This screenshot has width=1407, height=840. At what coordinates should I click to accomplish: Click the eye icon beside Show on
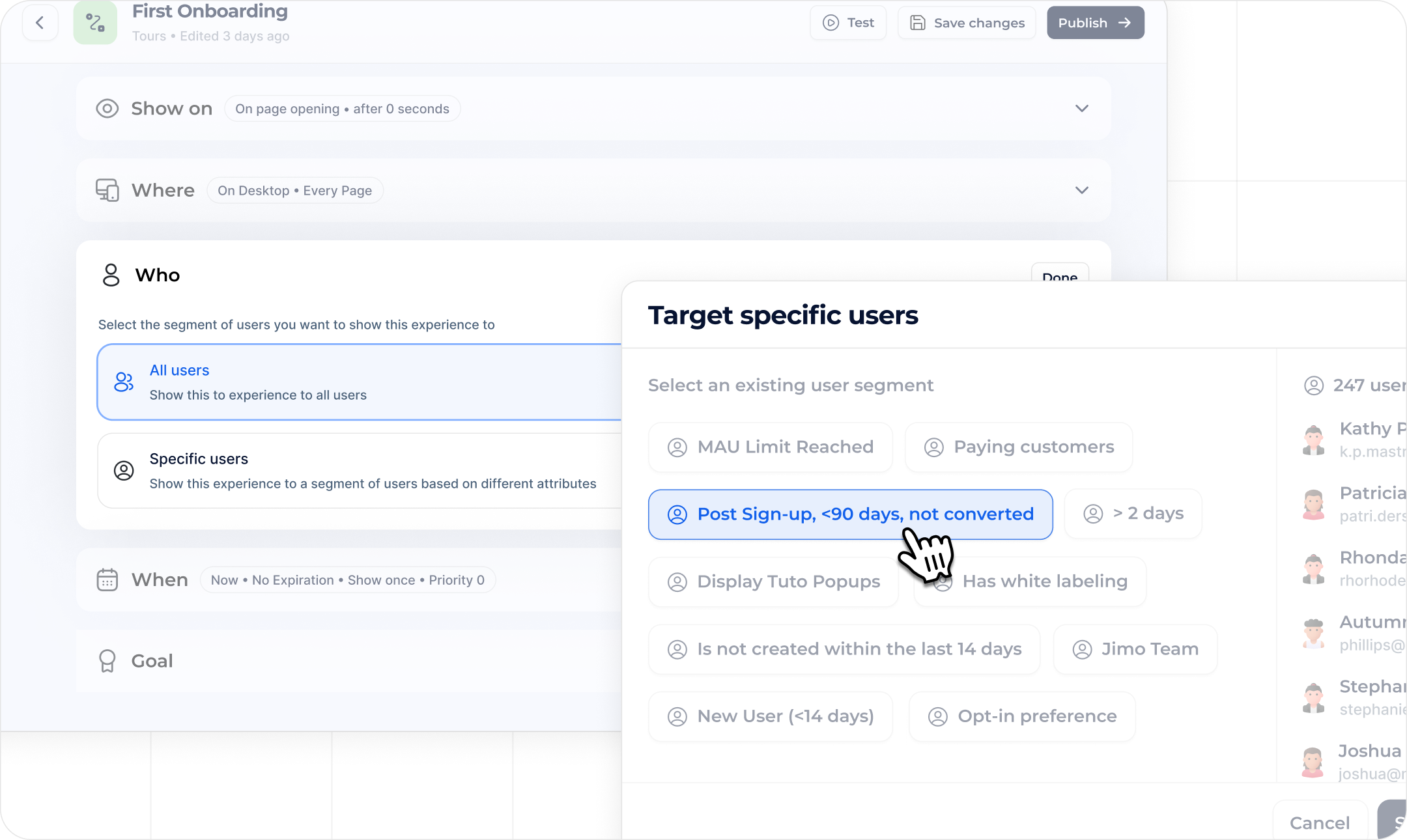[107, 108]
